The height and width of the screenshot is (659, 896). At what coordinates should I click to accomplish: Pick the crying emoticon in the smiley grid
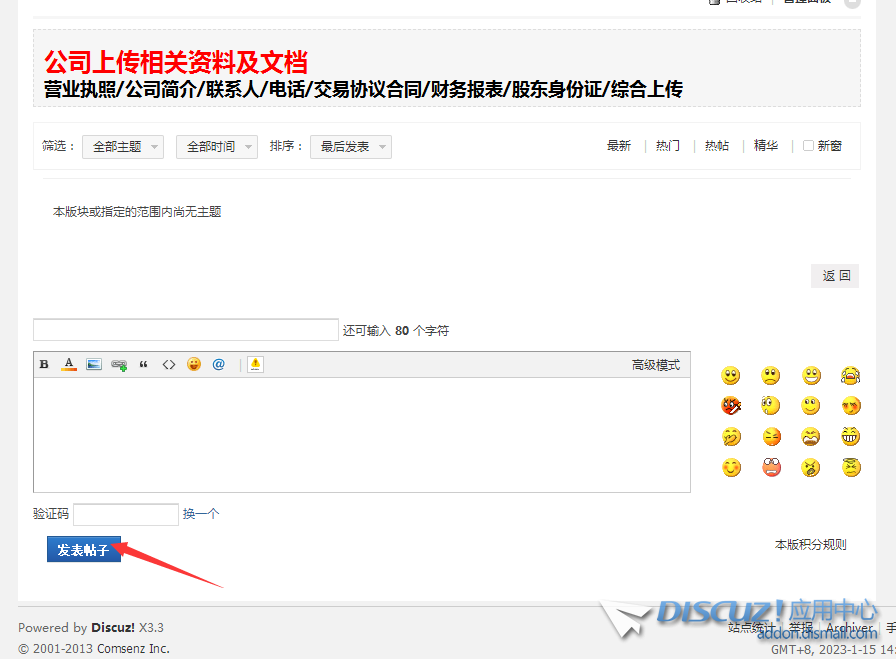[851, 376]
